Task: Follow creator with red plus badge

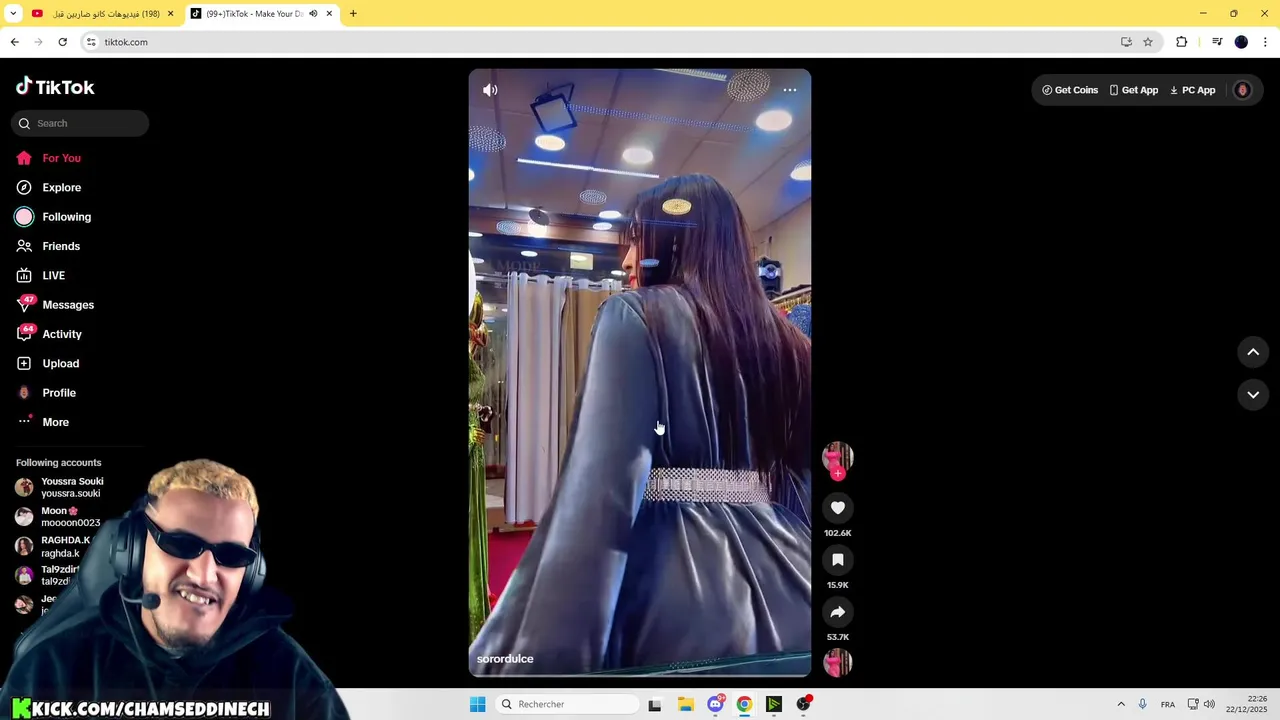Action: (838, 474)
